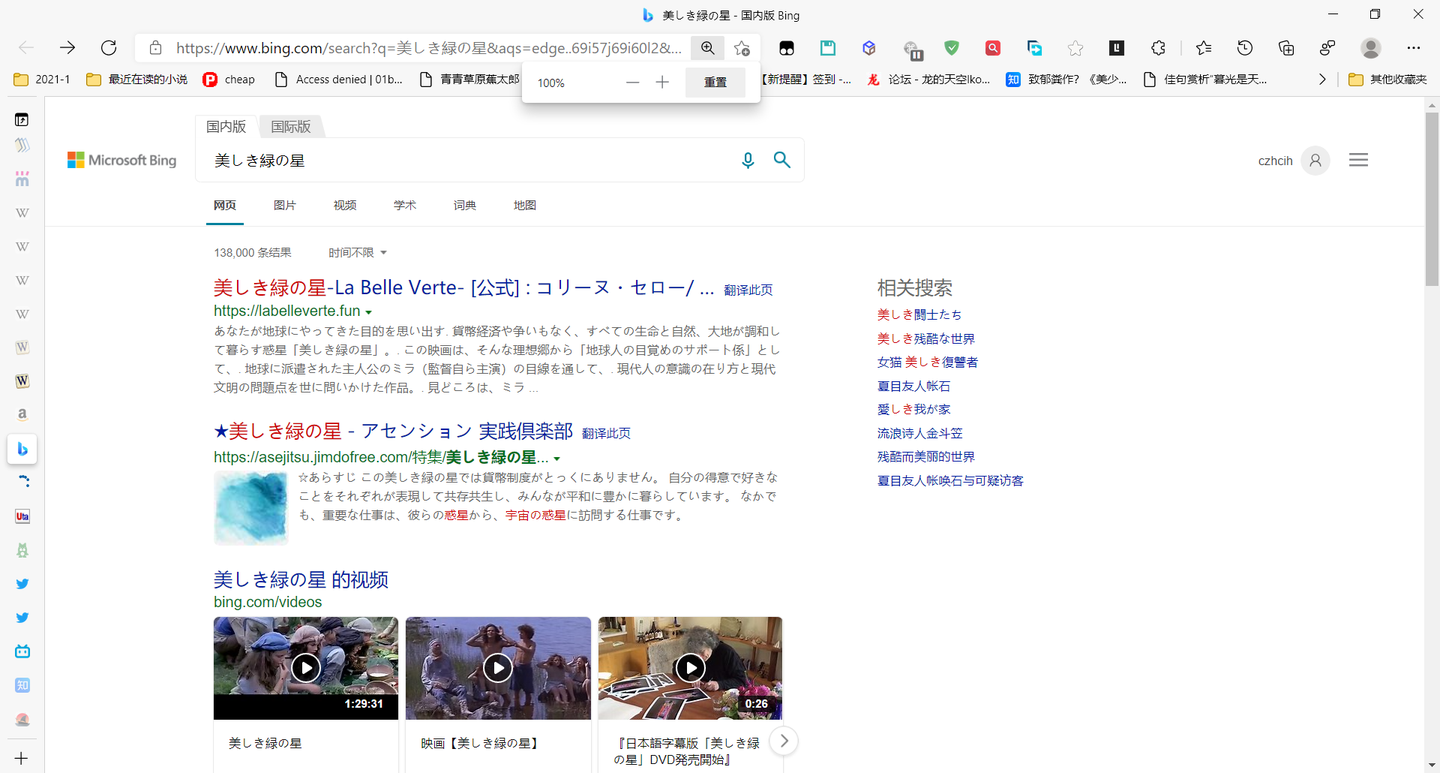This screenshot has height=773, width=1440.
Task: Select the Bing icon in the left sidebar
Action: (22, 449)
